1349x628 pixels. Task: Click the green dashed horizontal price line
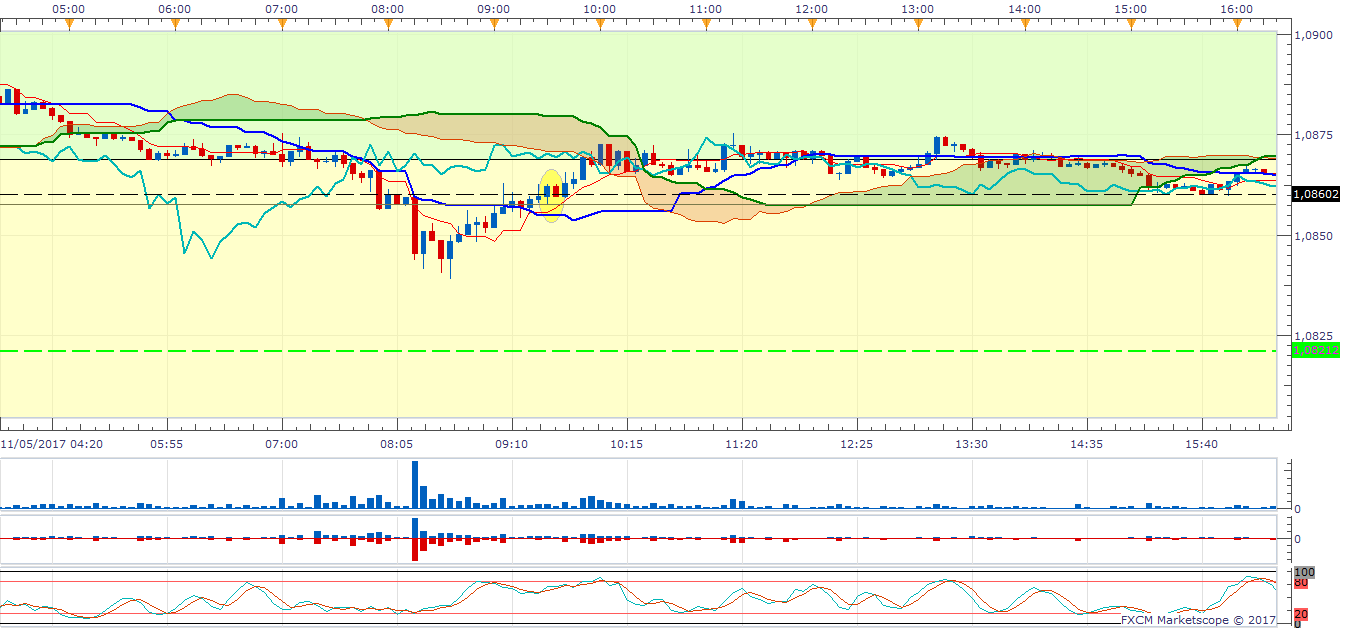pos(638,351)
